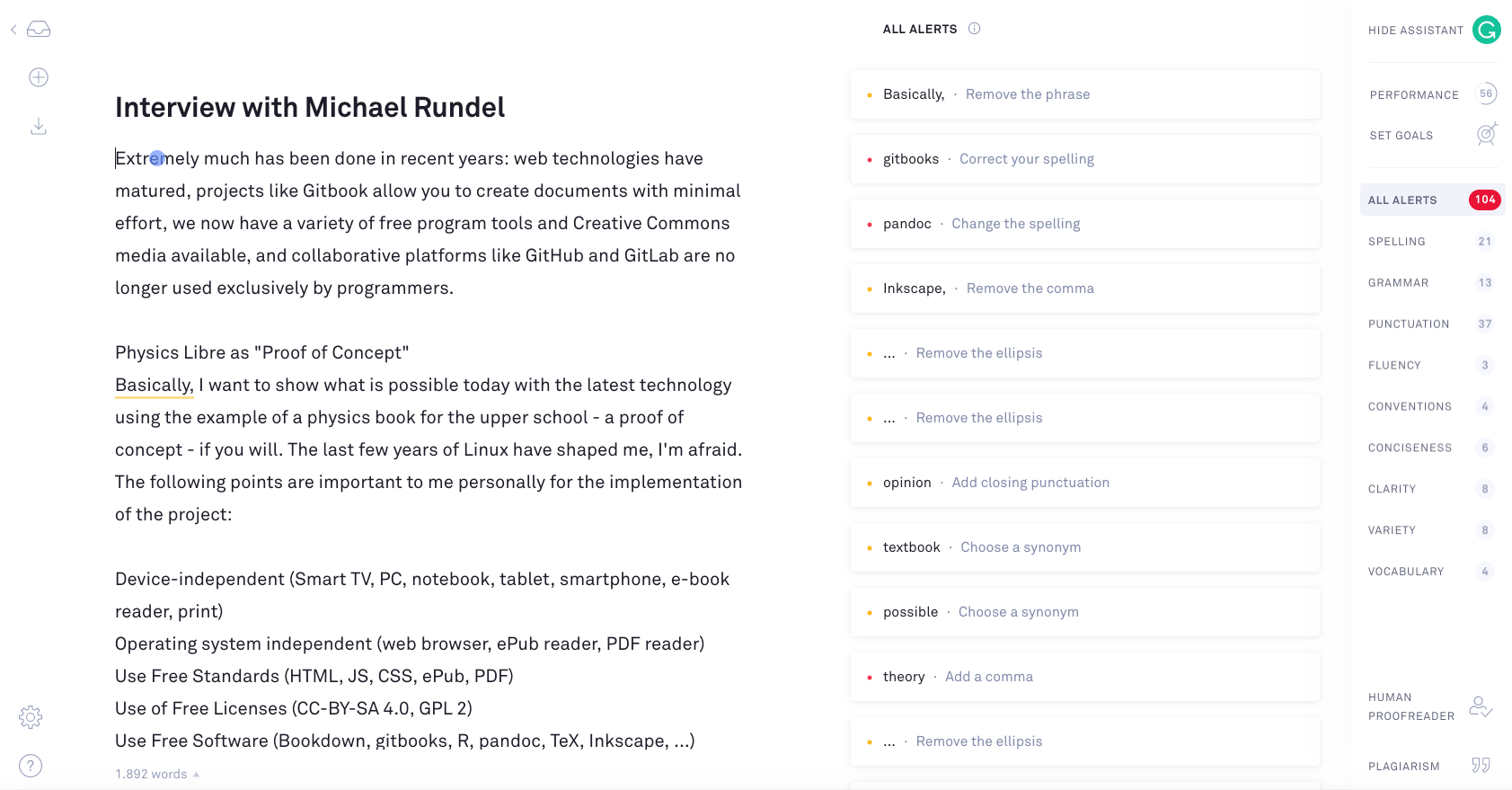
Task: Click the Grammar count 13 badge
Action: pyautogui.click(x=1485, y=282)
